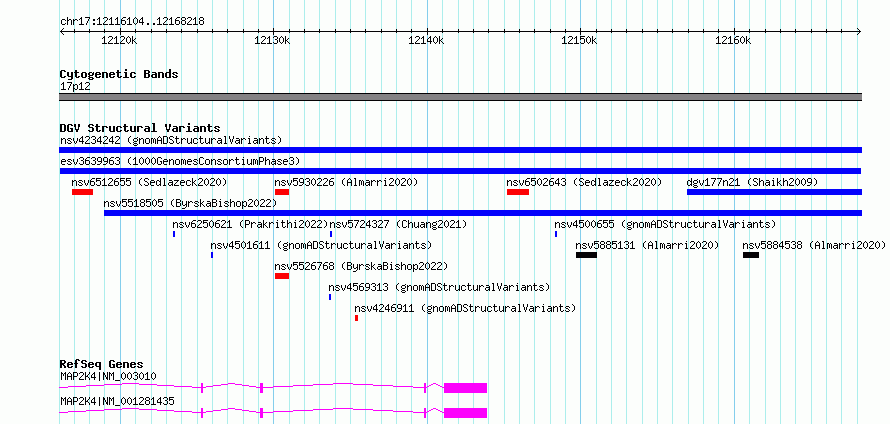This screenshot has width=890, height=424.
Task: Click the 12140k ruler tick label
Action: pyautogui.click(x=426, y=41)
